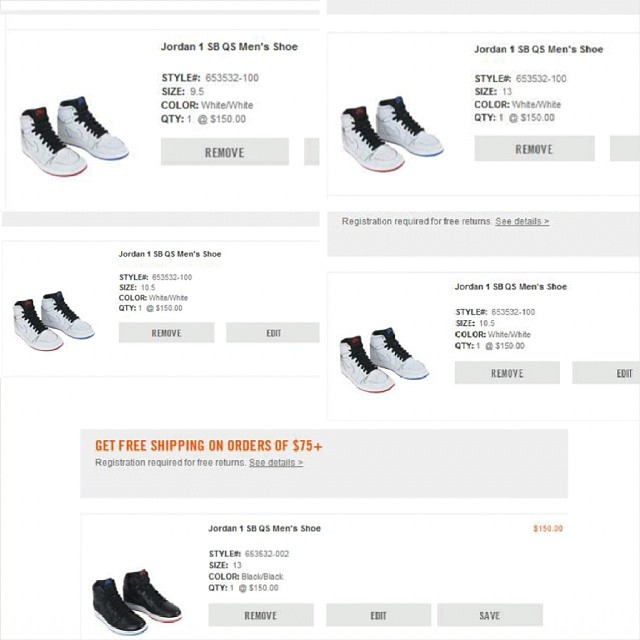Click partially visible button beside size 9.5 Remove
Image resolution: width=640 pixels, height=640 pixels.
(312, 152)
